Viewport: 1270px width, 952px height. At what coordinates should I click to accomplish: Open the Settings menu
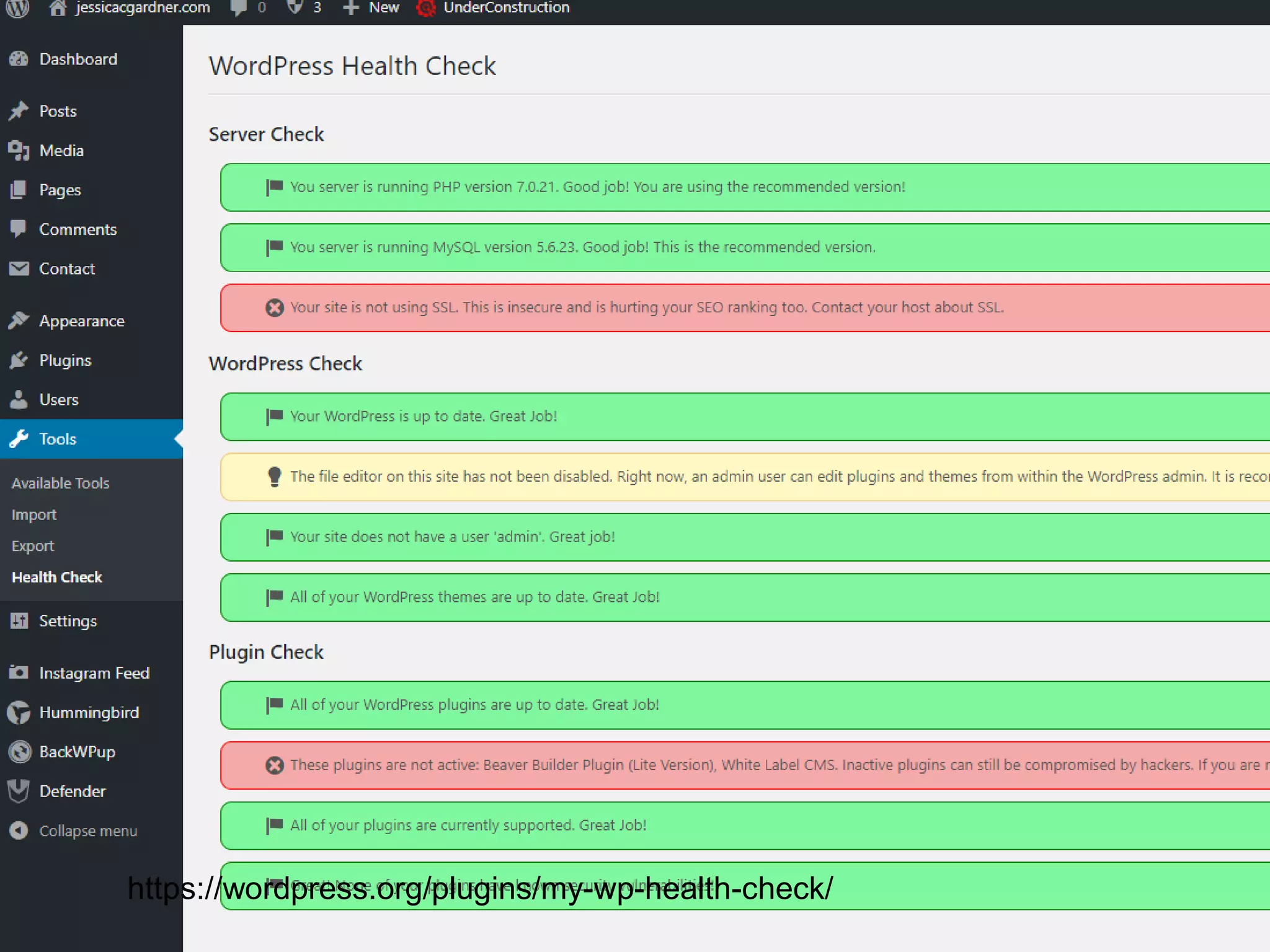68,621
